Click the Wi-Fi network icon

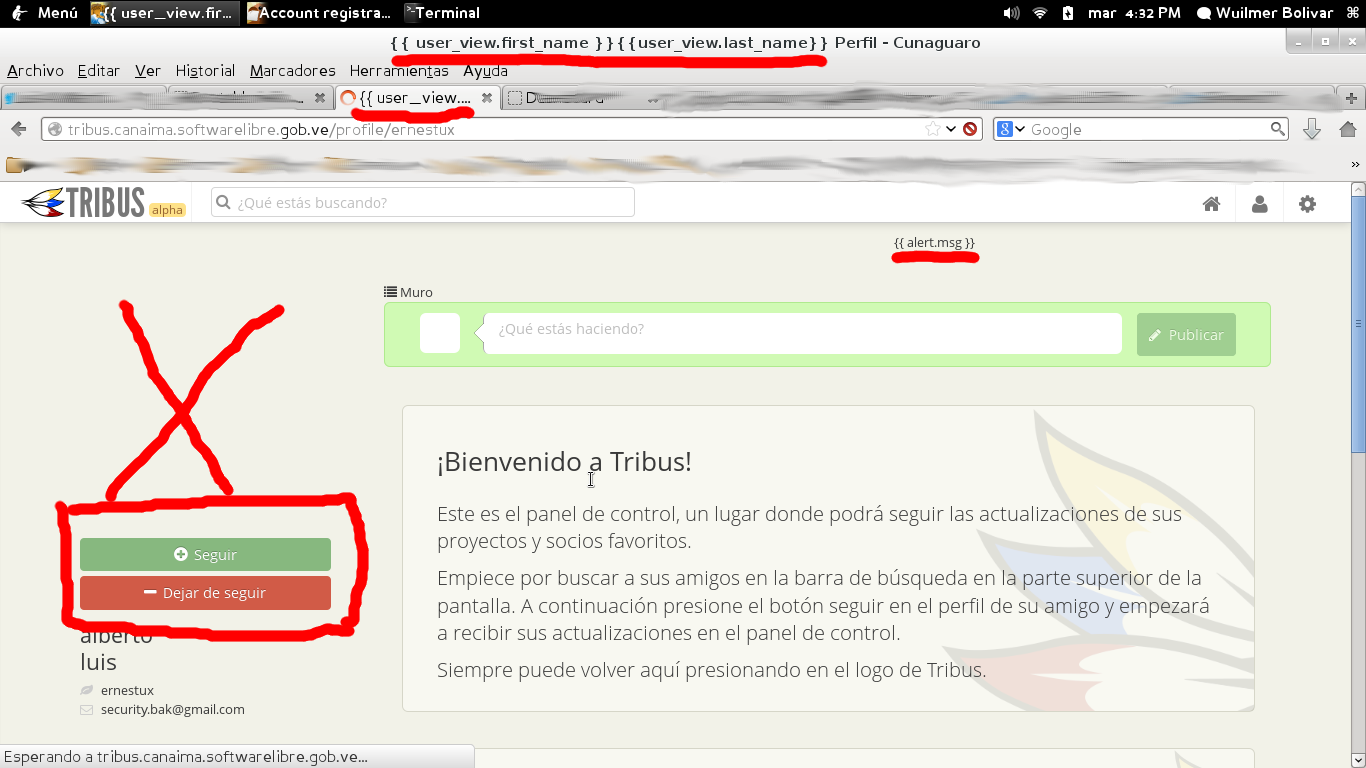[x=1040, y=13]
